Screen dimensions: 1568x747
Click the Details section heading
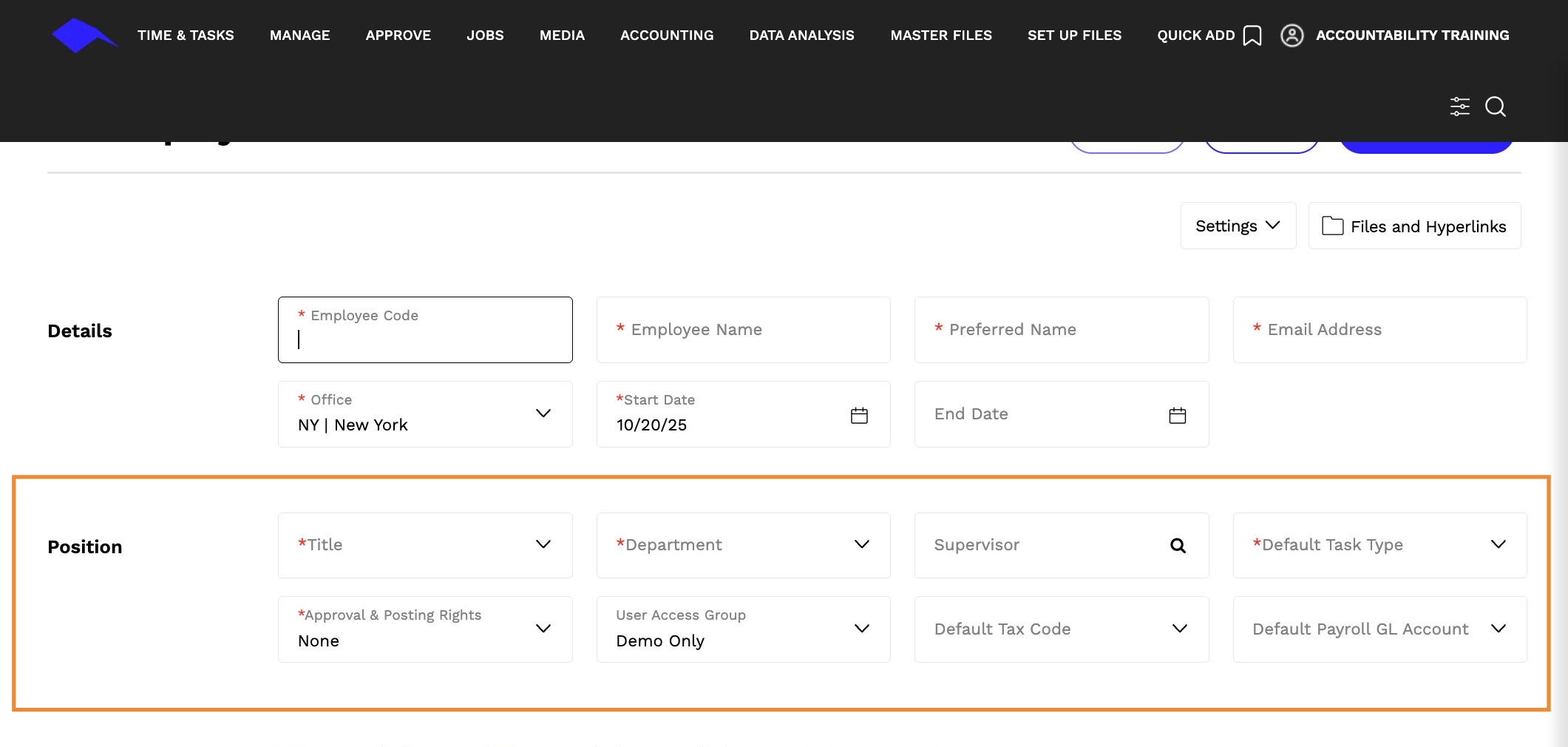(80, 331)
